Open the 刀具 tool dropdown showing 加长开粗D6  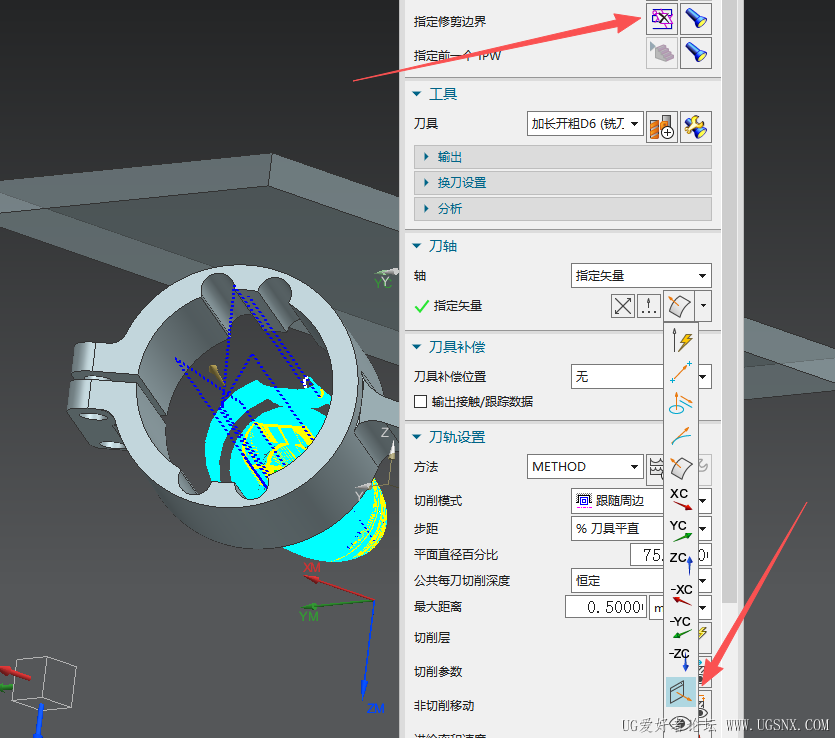tap(632, 123)
